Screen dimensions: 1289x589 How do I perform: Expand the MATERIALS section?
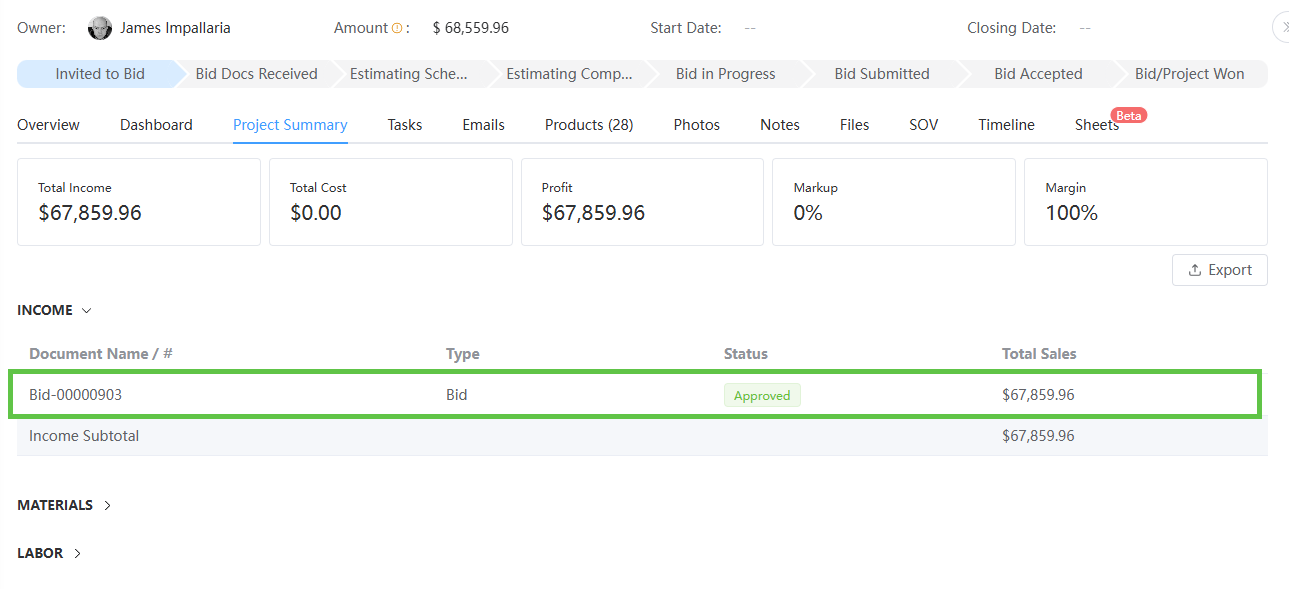click(107, 505)
